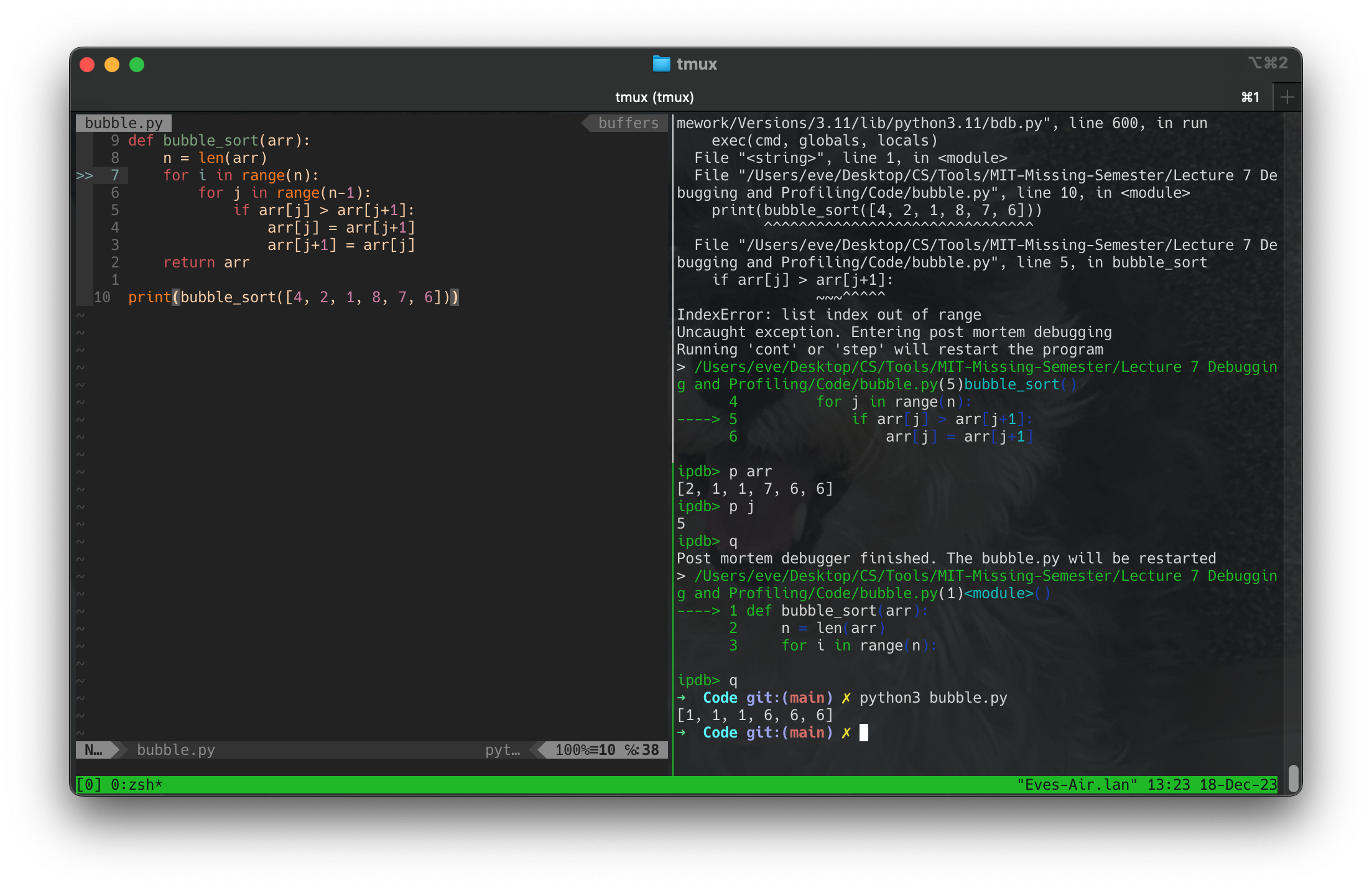Click the git:(main) branch indicator in the prompt
Image resolution: width=1372 pixels, height=888 pixels.
tap(789, 733)
